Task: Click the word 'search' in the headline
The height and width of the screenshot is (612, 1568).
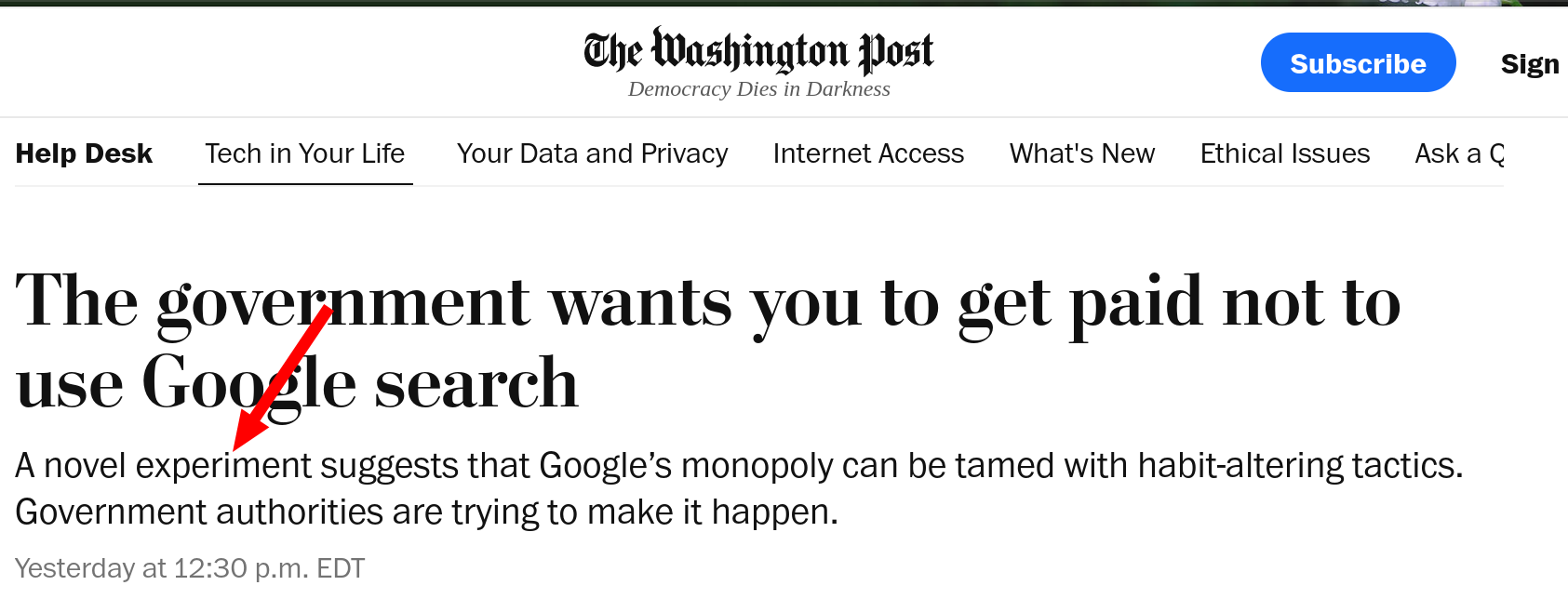Action: tap(476, 384)
